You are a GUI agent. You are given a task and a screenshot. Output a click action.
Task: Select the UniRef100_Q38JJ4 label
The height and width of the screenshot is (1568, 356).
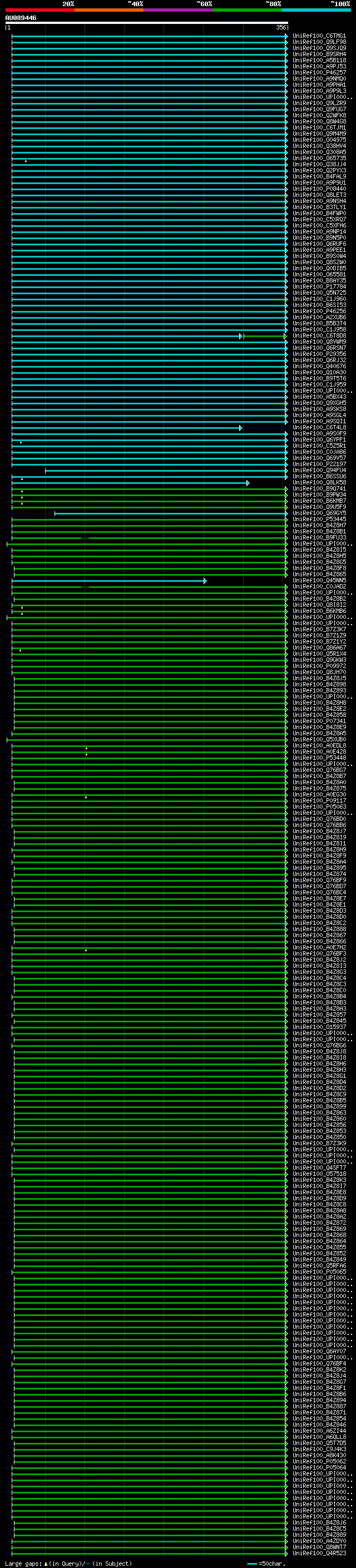[x=319, y=164]
